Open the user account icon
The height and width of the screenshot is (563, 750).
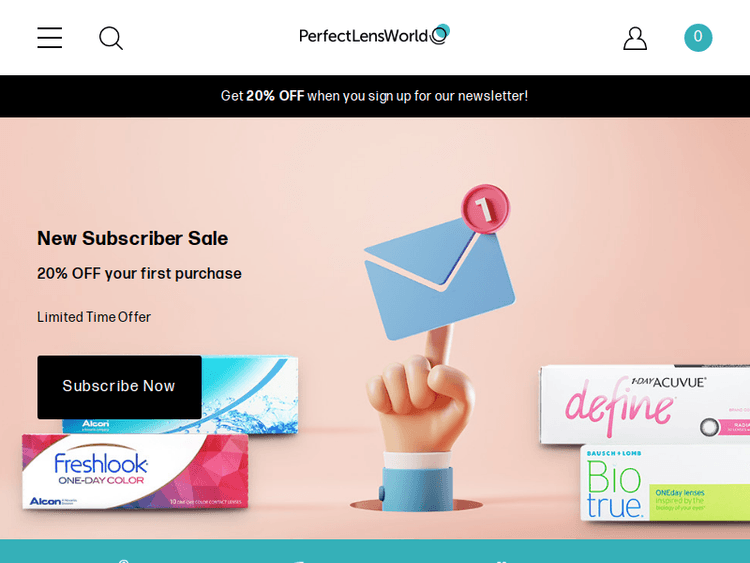635,38
